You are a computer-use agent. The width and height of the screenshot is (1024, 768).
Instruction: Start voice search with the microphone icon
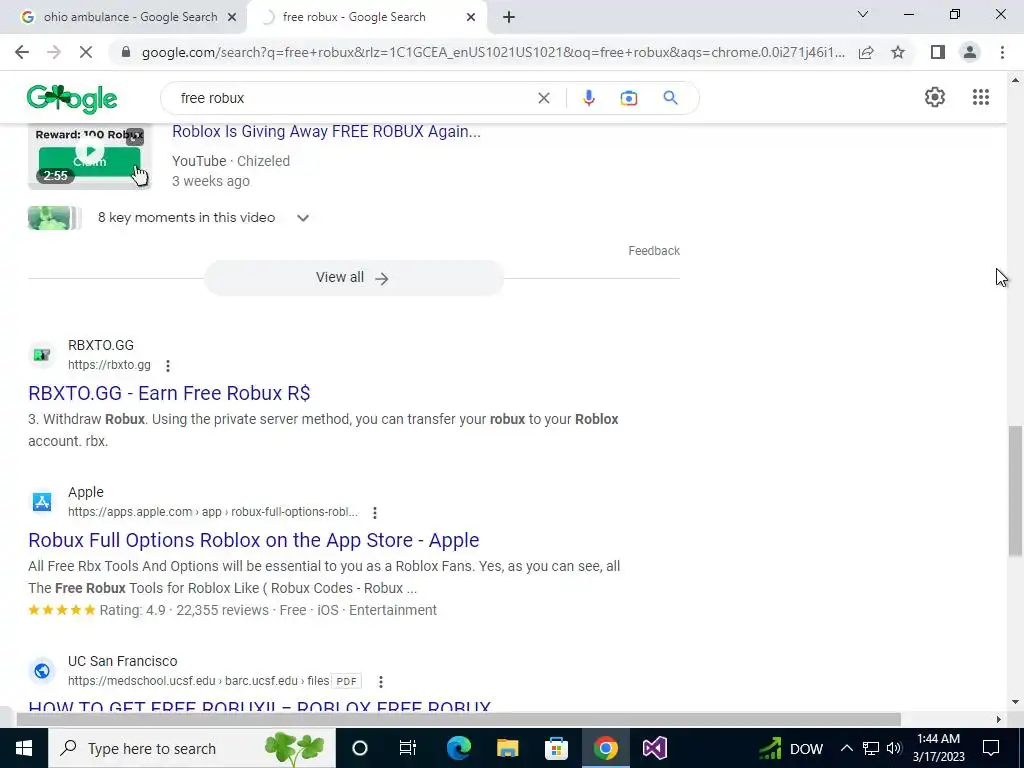(x=588, y=98)
